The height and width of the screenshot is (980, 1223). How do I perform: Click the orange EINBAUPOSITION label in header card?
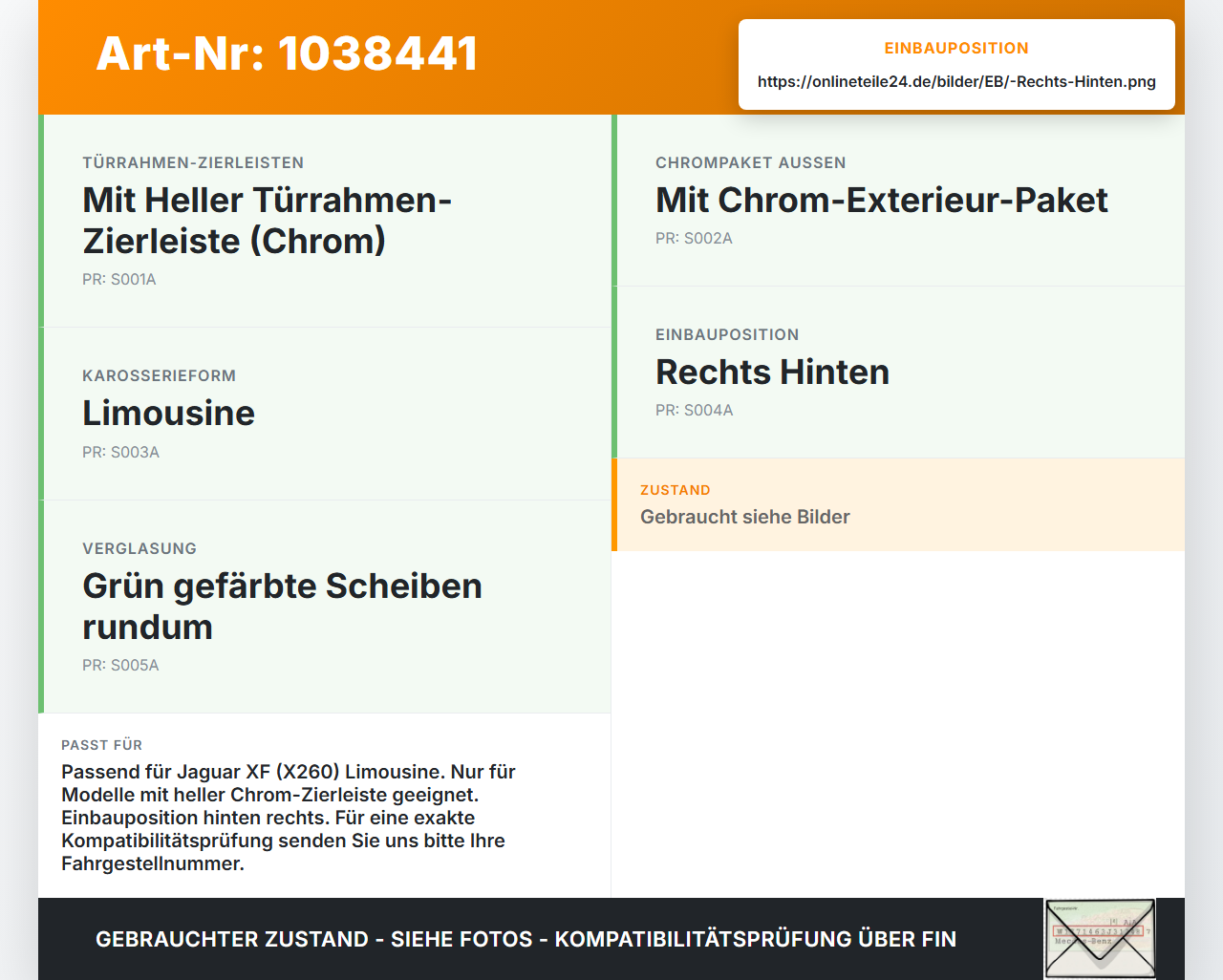tap(956, 48)
